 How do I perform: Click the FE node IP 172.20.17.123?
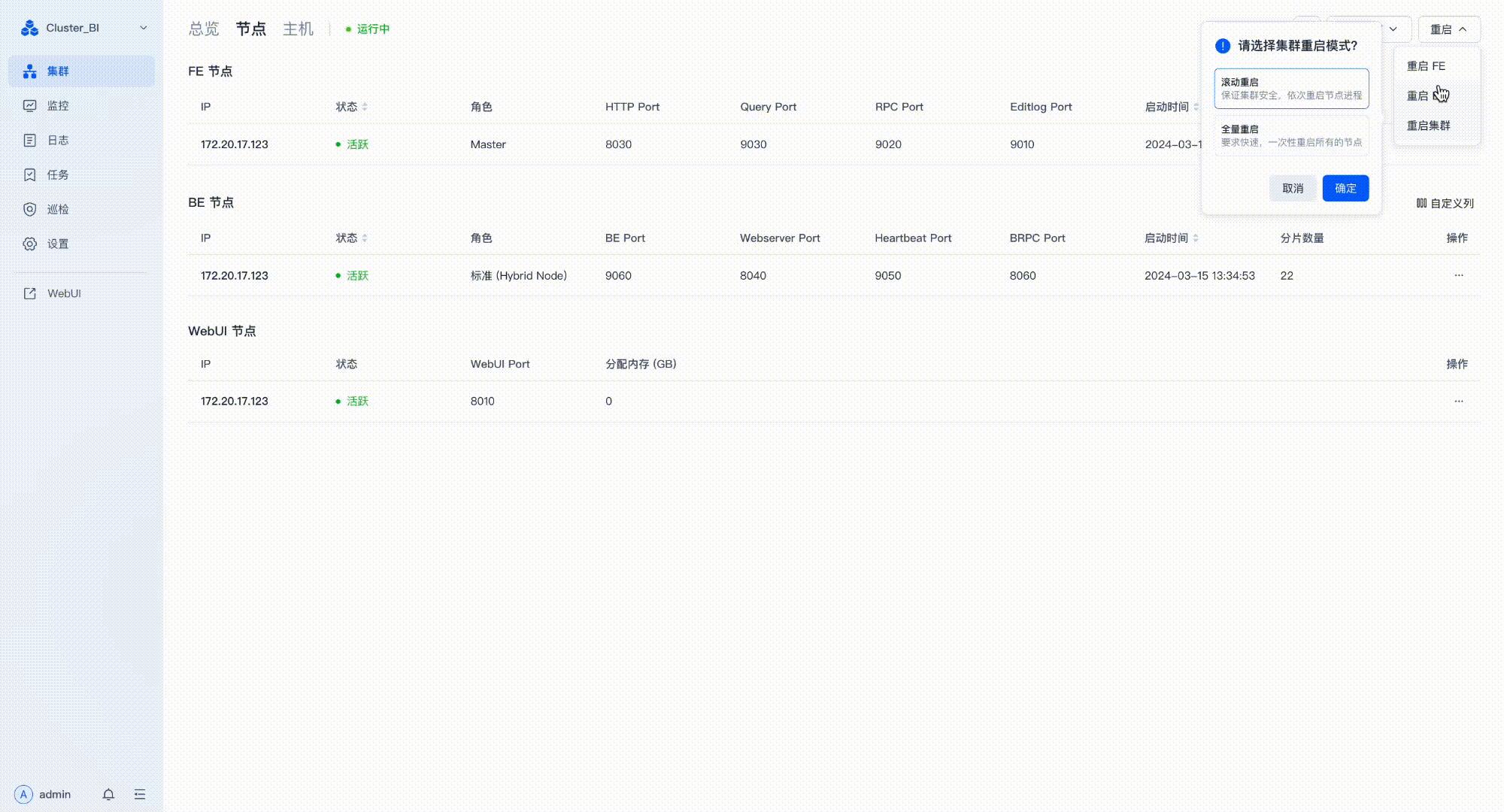[x=235, y=144]
